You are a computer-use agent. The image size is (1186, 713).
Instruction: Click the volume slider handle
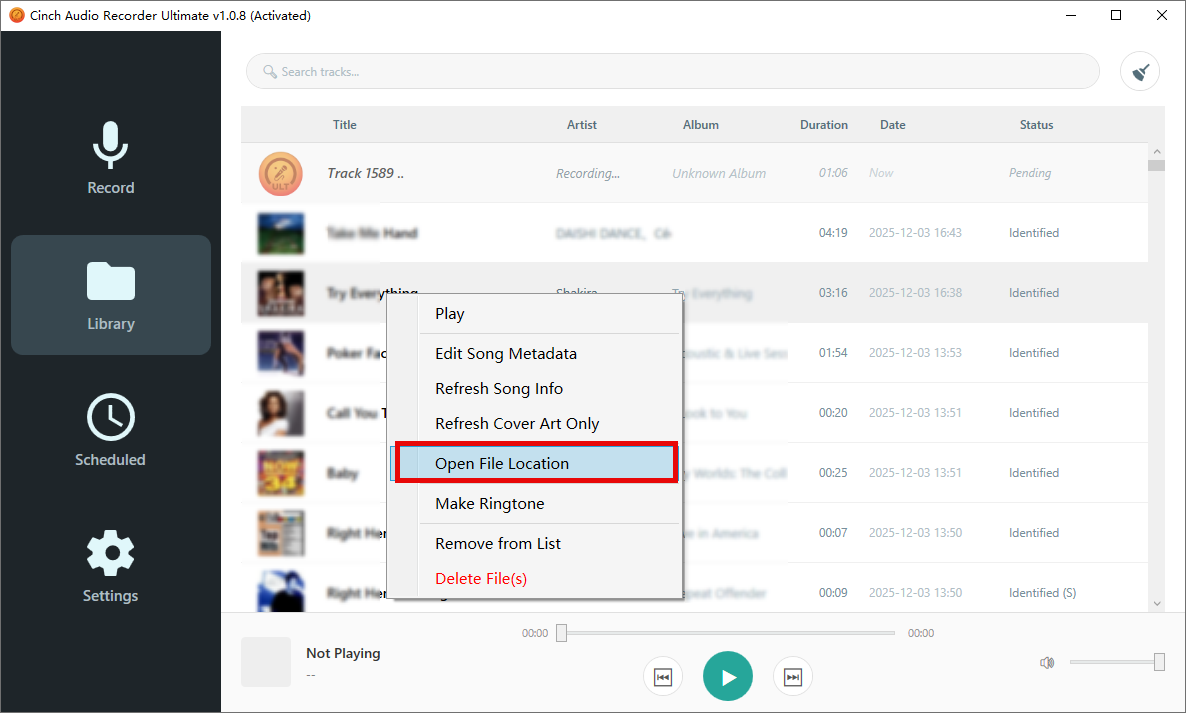click(1157, 661)
